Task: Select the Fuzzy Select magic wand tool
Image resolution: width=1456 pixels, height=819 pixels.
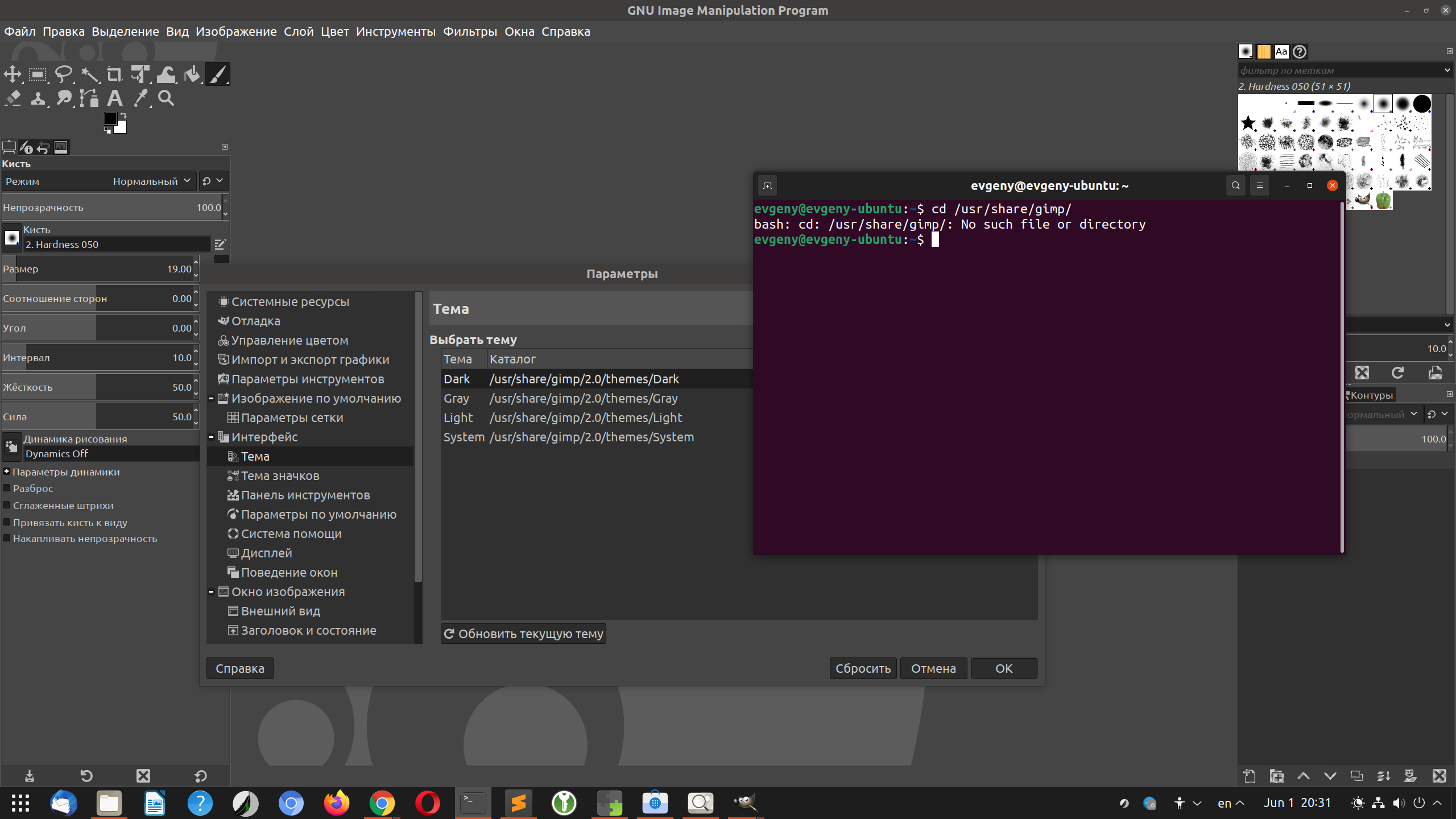Action: (89, 75)
